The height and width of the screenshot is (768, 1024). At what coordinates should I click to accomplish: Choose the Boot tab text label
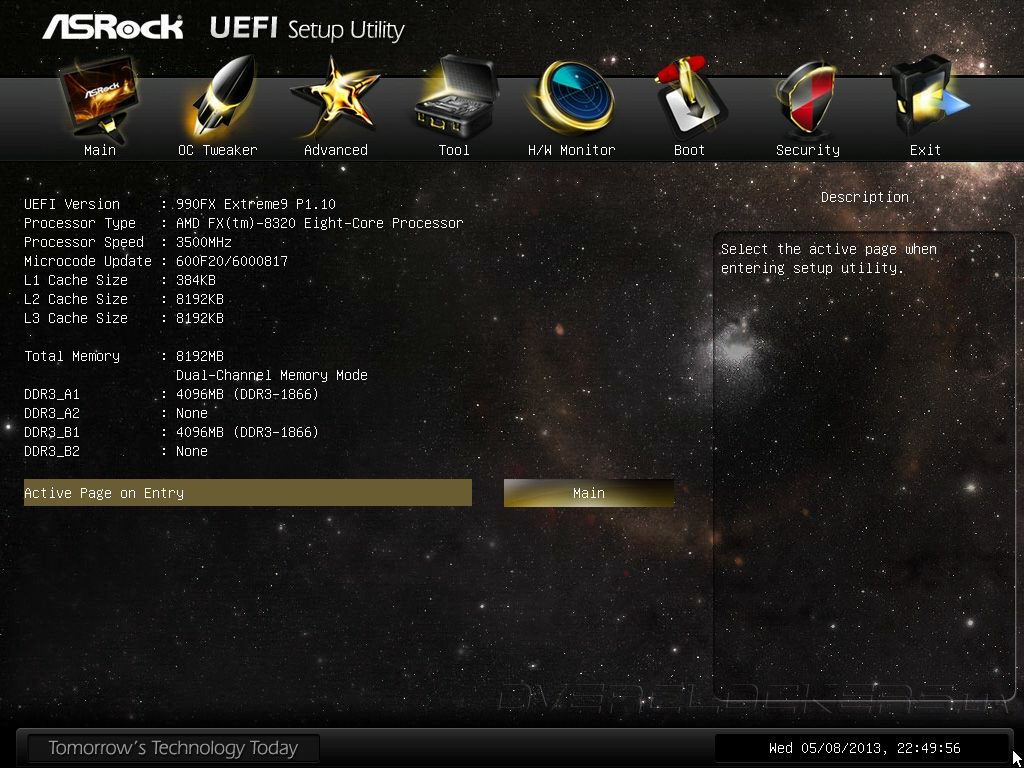click(x=689, y=150)
